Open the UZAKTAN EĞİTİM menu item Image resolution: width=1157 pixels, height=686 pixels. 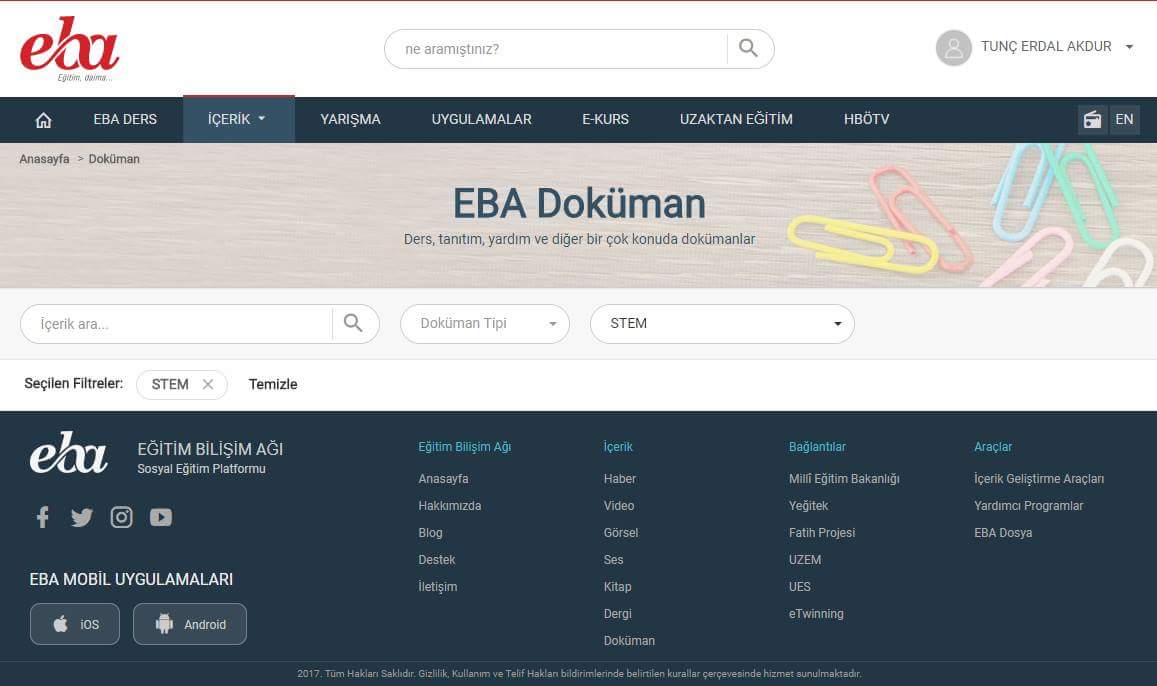[x=736, y=119]
